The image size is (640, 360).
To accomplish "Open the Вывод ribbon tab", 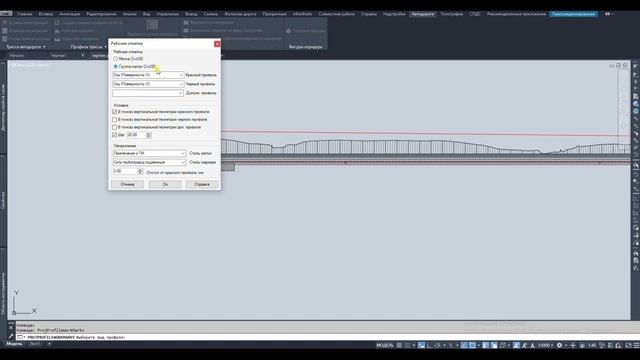I will coord(191,14).
